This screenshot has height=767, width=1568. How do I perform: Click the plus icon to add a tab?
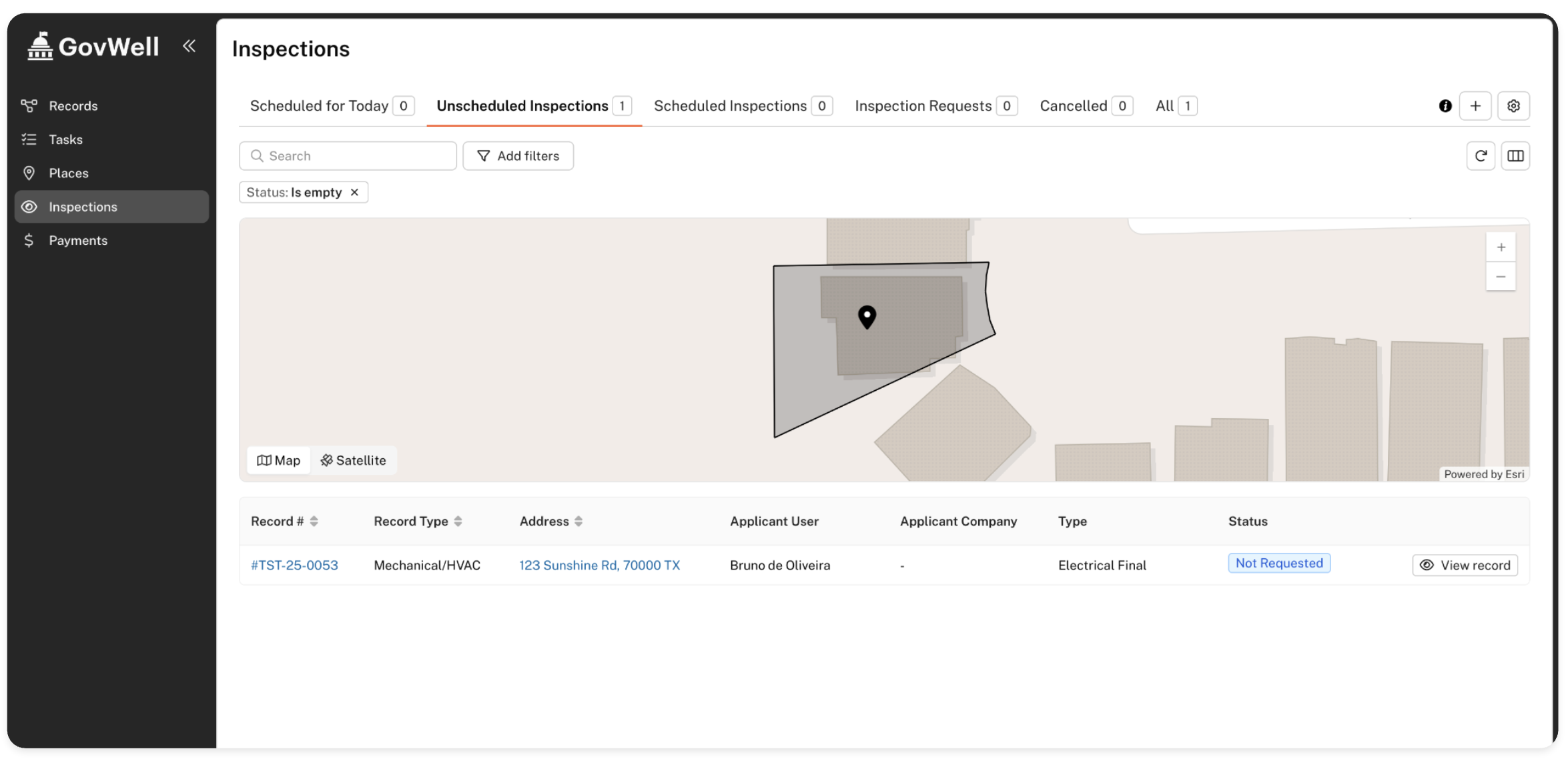(1475, 106)
